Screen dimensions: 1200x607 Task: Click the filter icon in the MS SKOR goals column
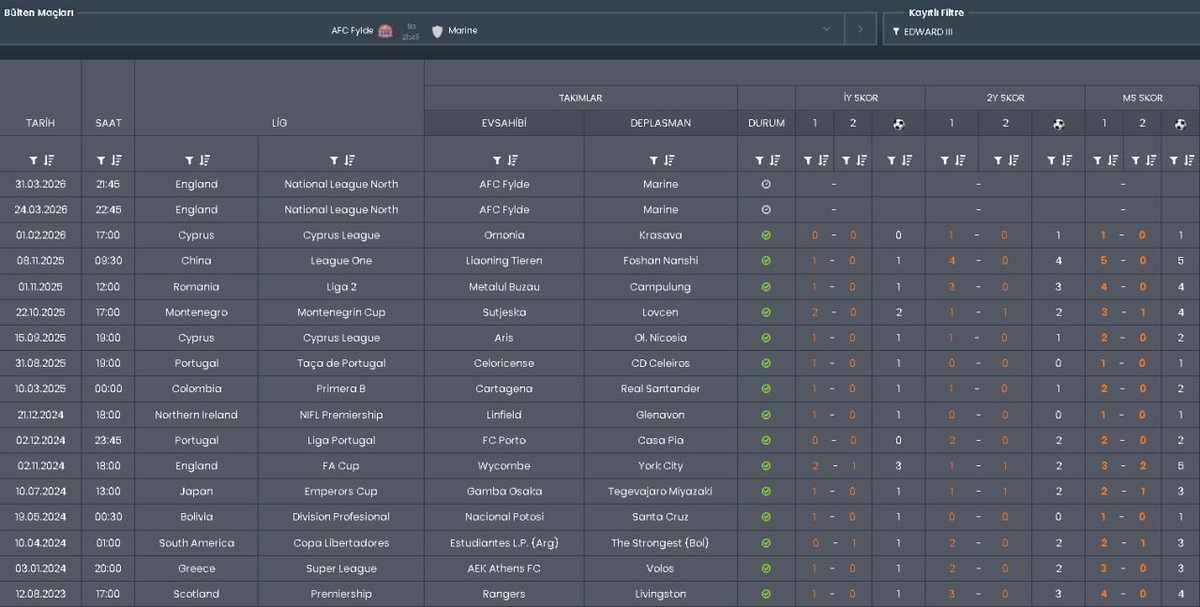click(x=1175, y=159)
